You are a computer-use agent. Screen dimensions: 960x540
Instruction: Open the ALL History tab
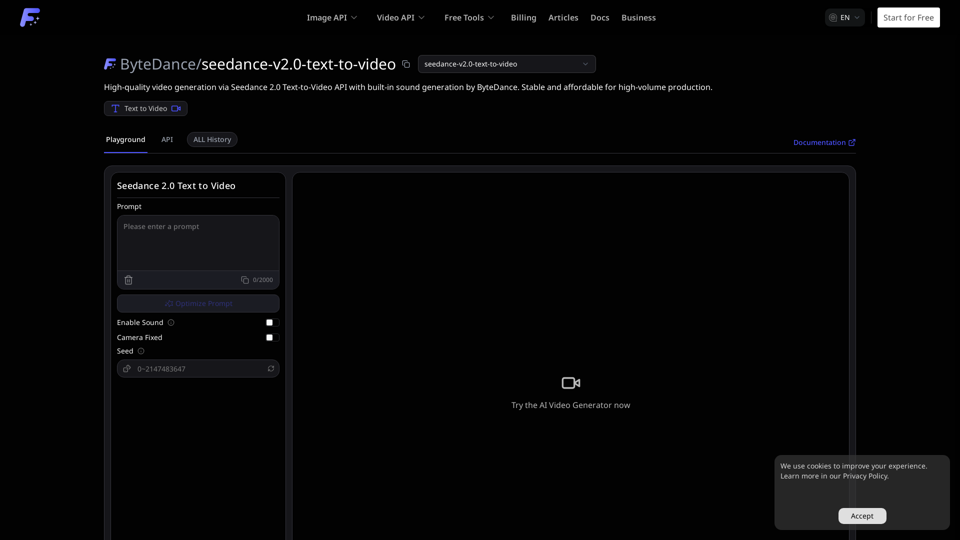coord(212,140)
